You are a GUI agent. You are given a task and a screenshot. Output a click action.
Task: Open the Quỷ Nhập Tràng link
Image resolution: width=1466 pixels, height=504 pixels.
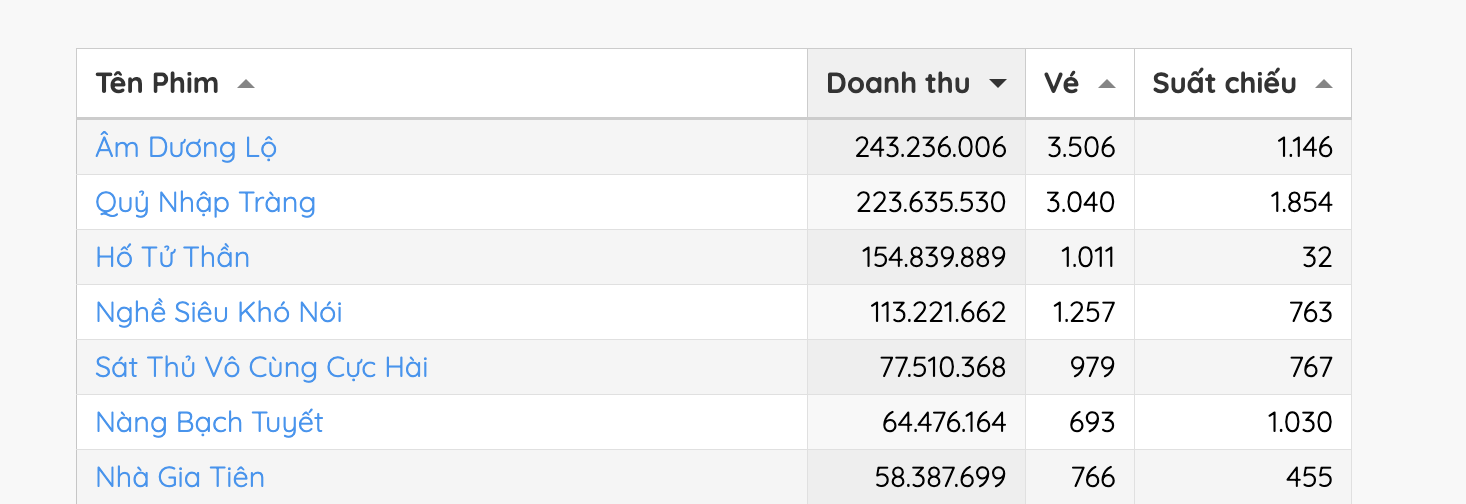[x=205, y=203]
